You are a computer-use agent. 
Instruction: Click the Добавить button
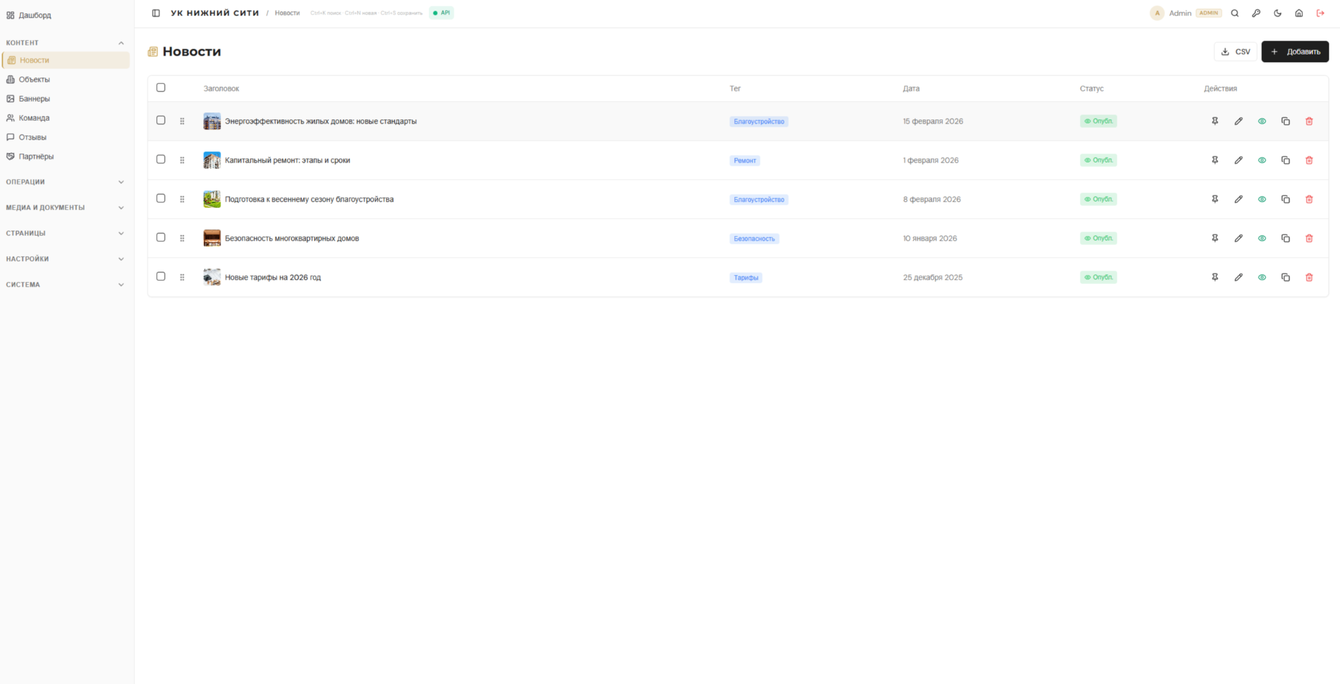coord(1295,51)
